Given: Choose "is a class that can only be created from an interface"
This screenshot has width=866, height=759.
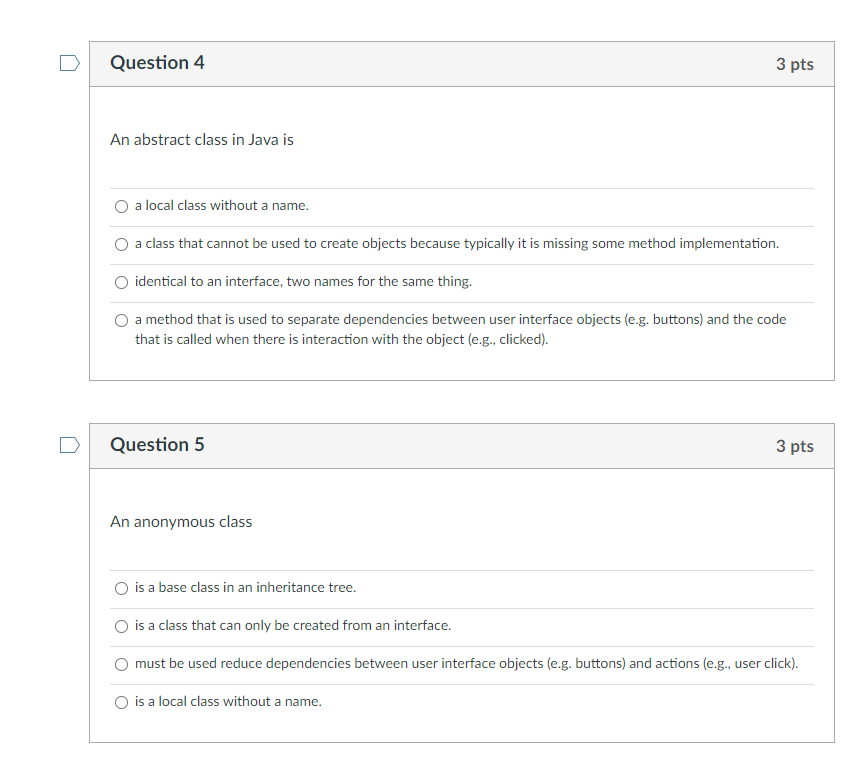Looking at the screenshot, I should coord(121,626).
